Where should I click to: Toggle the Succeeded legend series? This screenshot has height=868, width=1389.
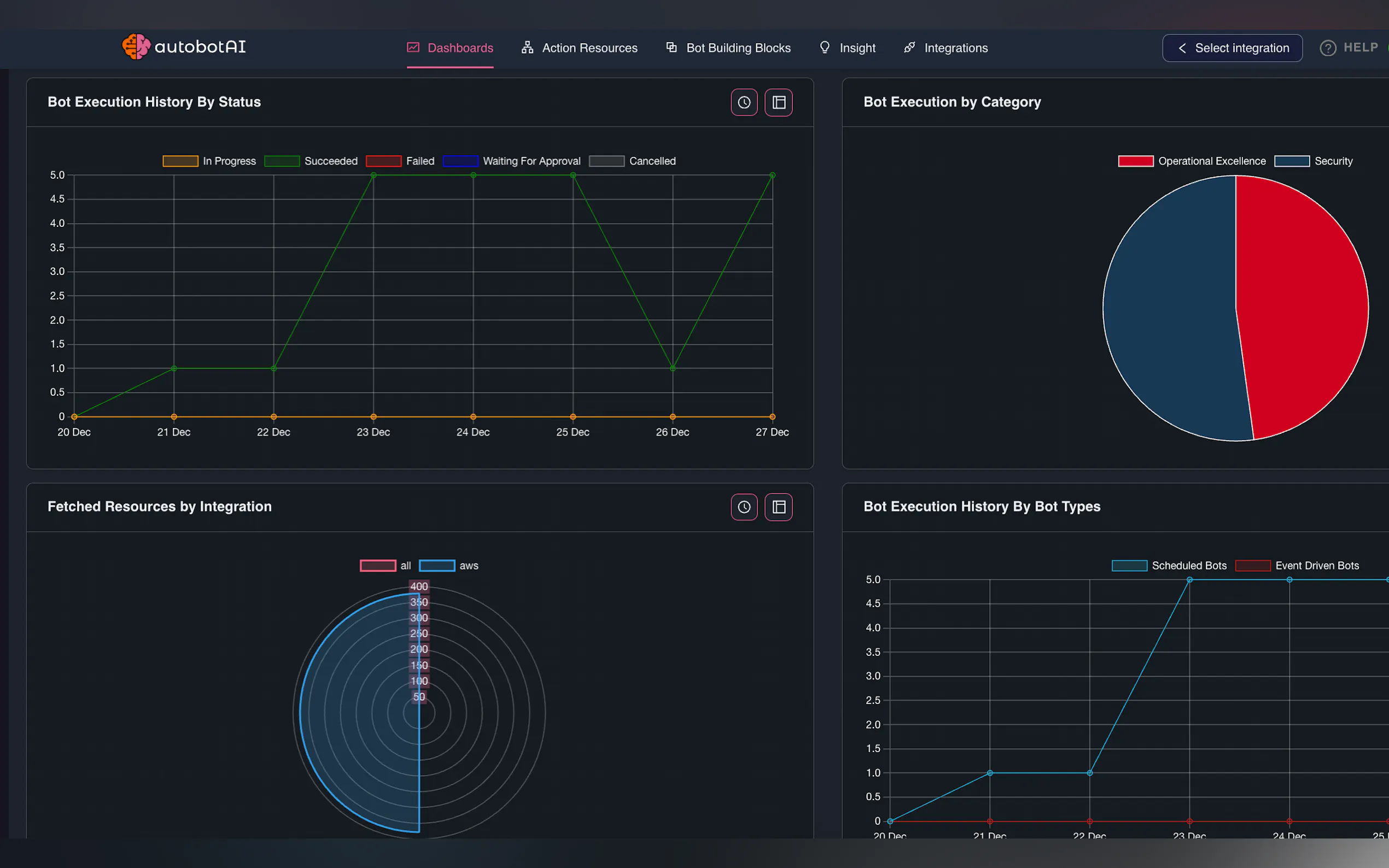pos(311,161)
